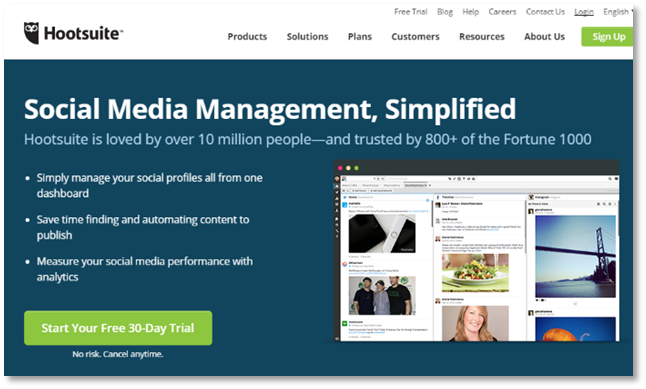Click the bridge photo in dashboard preview
This screenshot has width=646, height=389.
pos(575,255)
